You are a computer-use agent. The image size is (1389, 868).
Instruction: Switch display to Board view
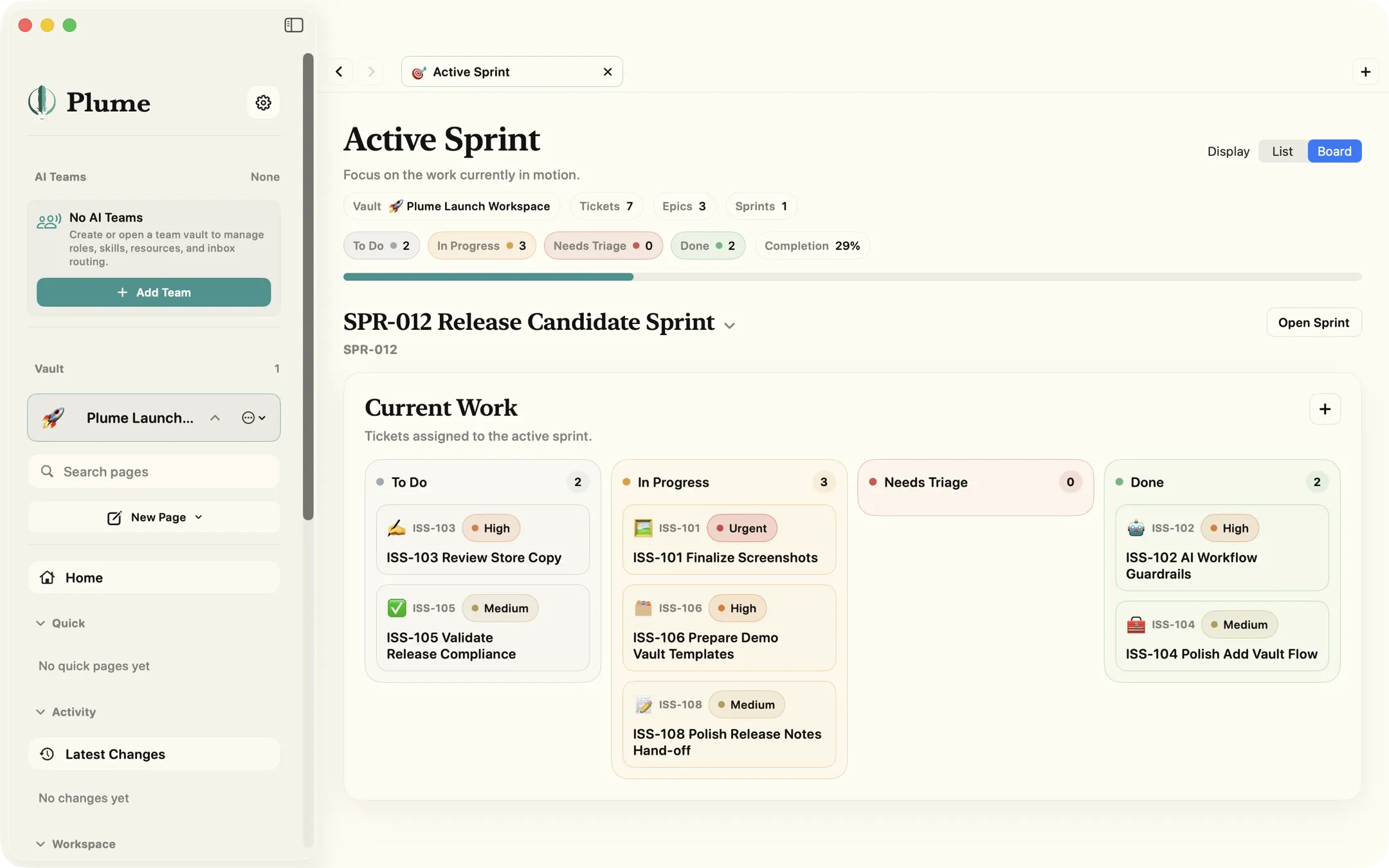point(1334,151)
